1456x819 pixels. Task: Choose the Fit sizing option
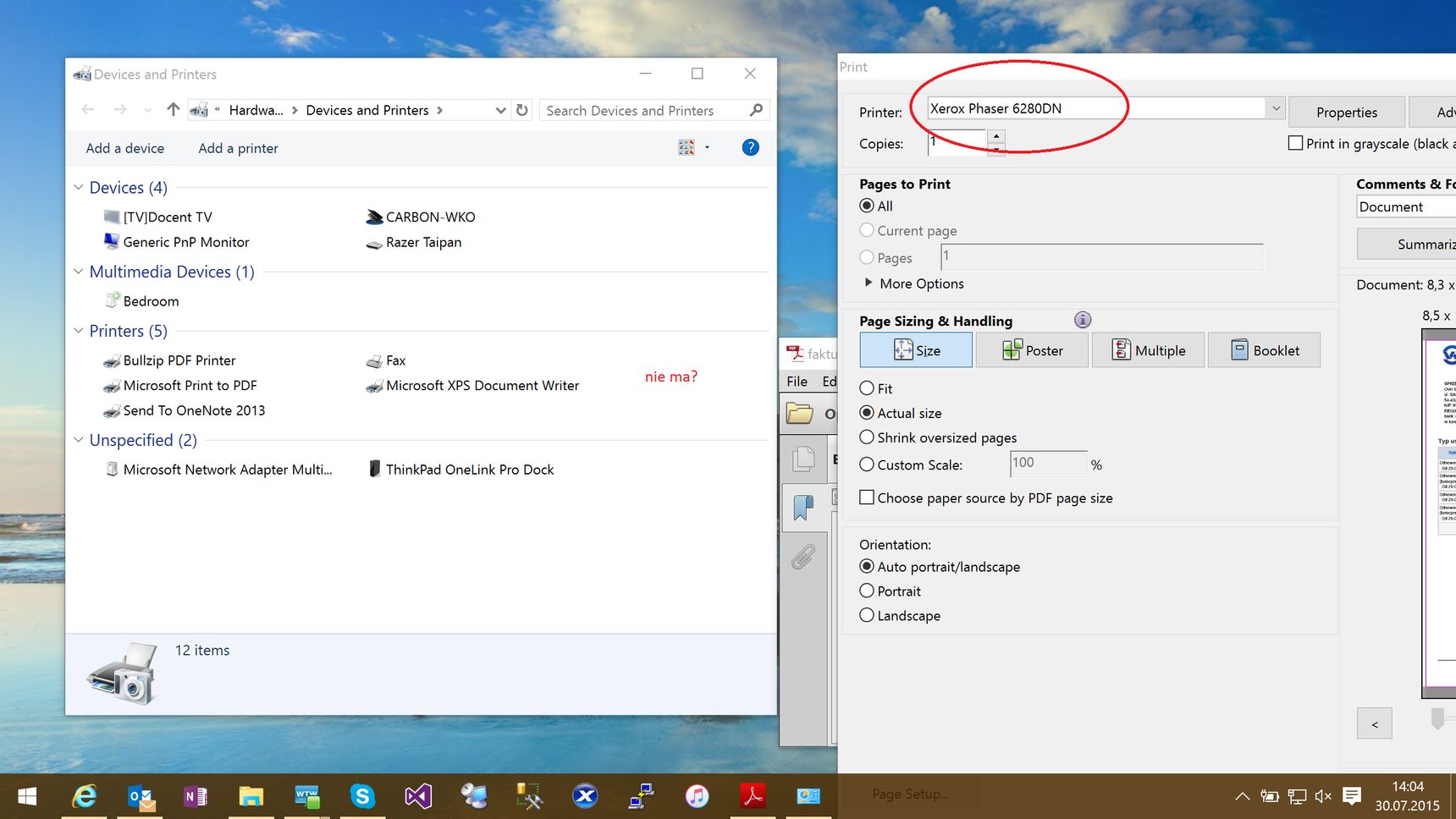click(866, 388)
